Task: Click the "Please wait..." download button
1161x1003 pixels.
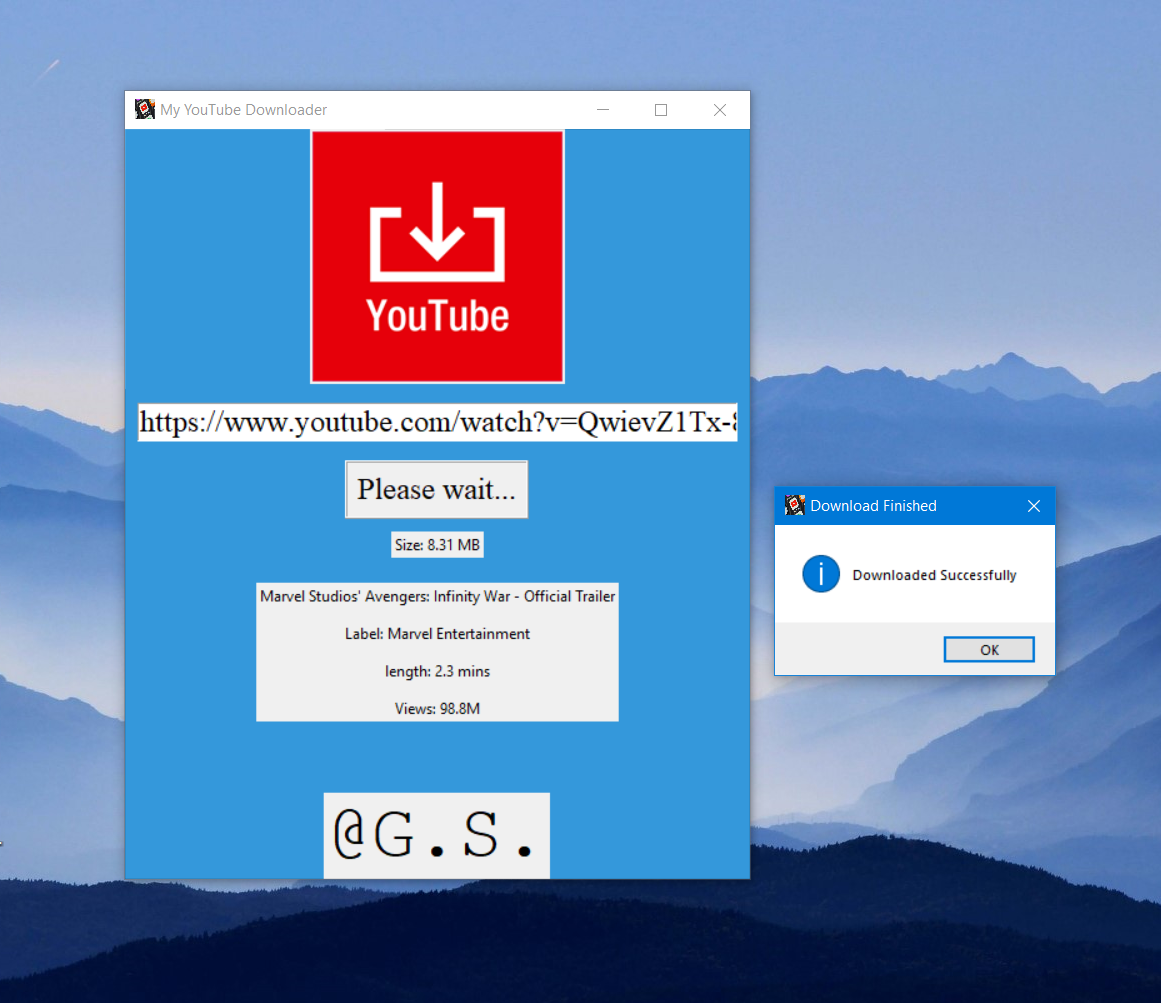Action: pyautogui.click(x=436, y=489)
